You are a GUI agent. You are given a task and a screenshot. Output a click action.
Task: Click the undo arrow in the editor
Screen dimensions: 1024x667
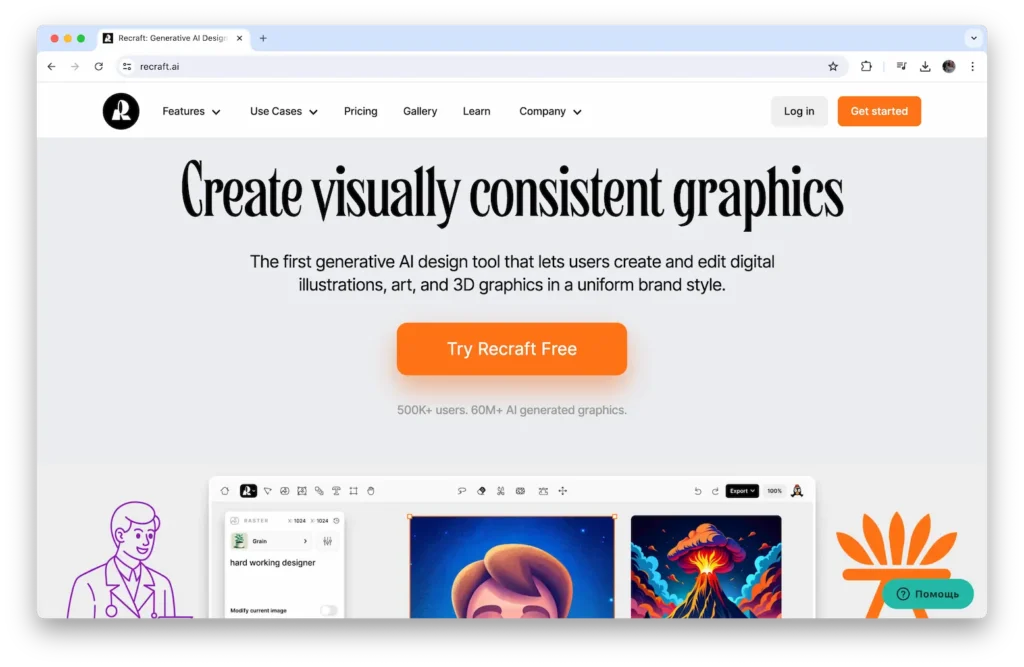697,491
